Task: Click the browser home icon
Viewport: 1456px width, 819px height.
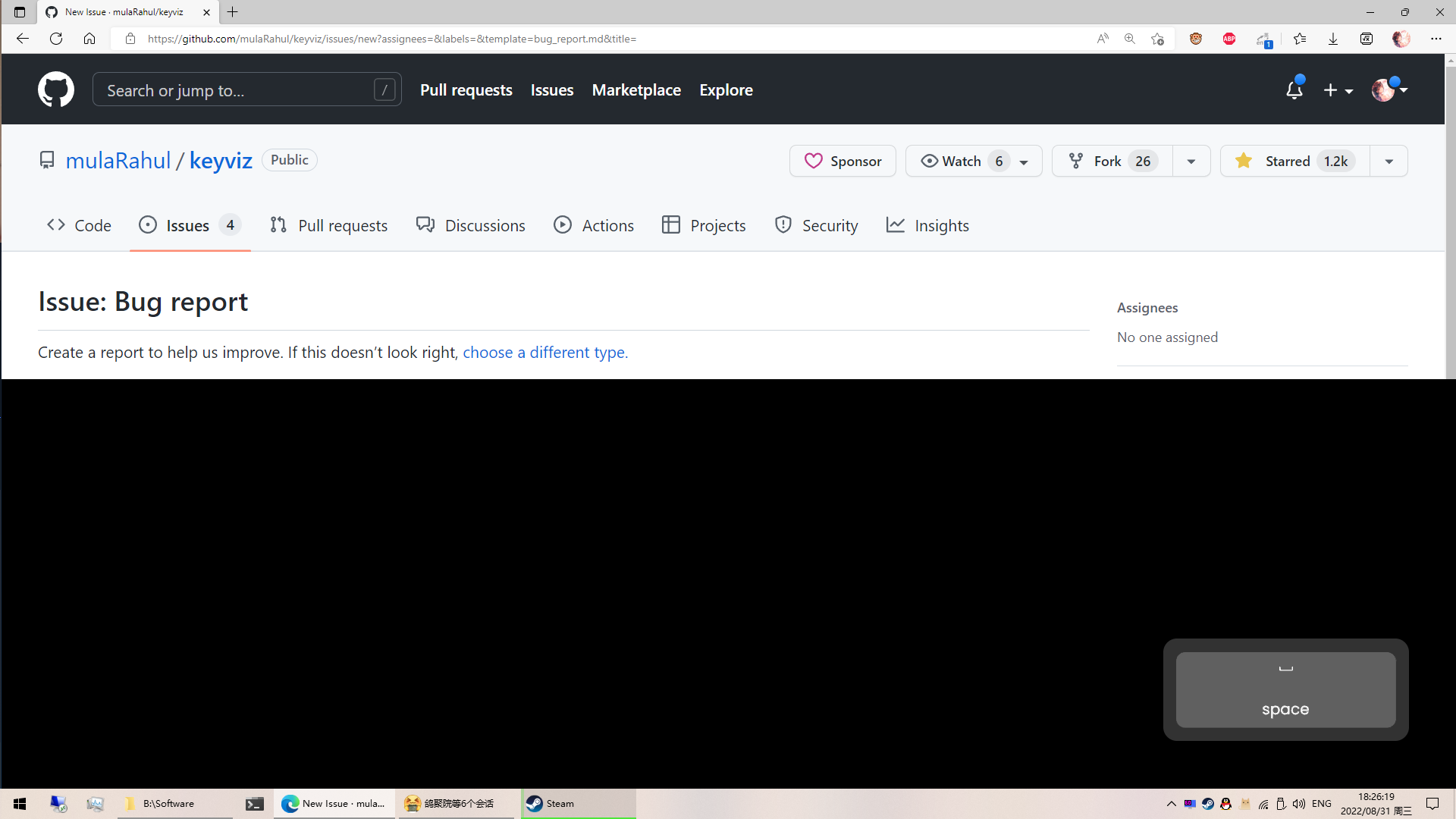Action: 89,39
